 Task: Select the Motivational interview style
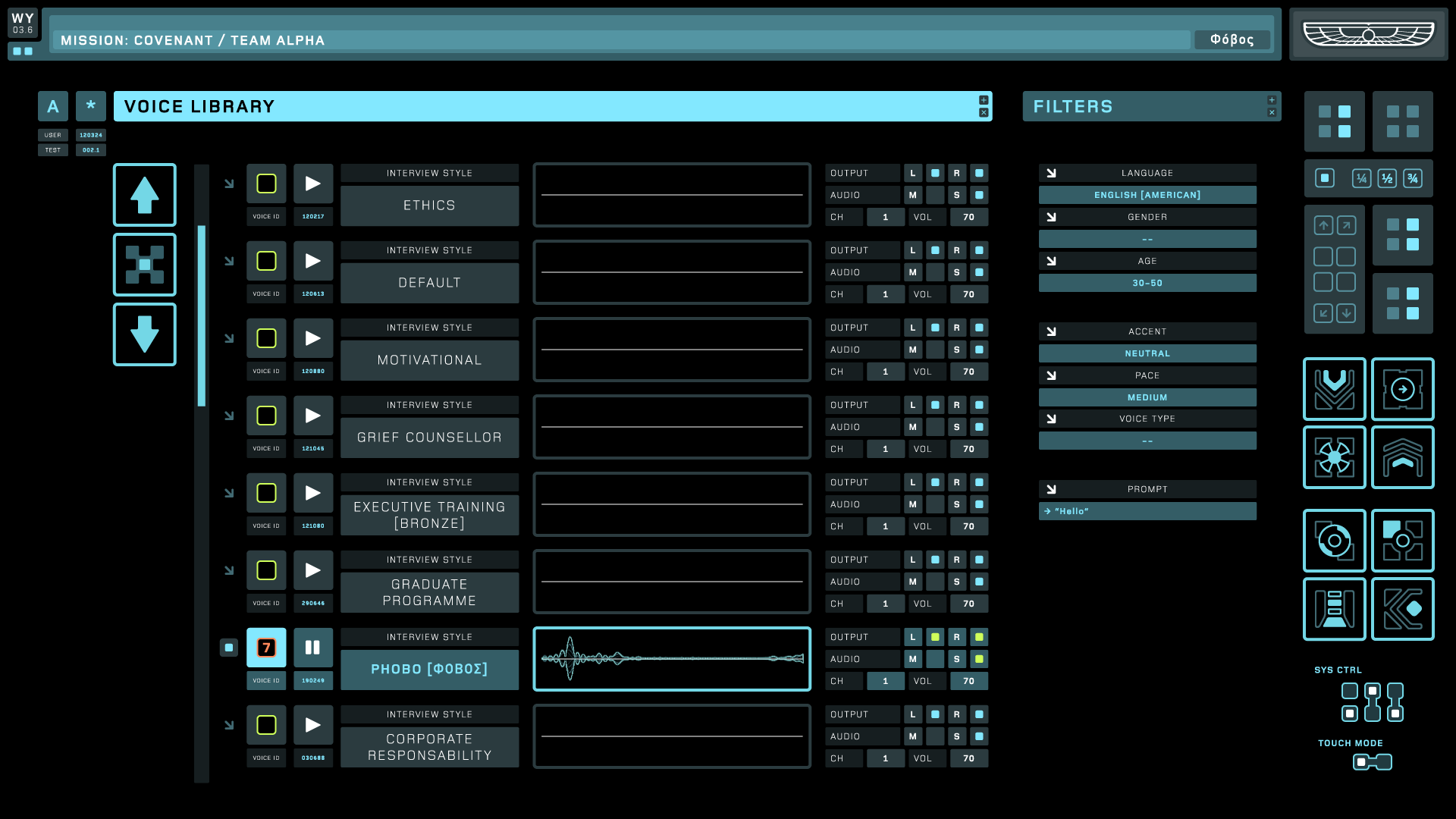(x=429, y=360)
